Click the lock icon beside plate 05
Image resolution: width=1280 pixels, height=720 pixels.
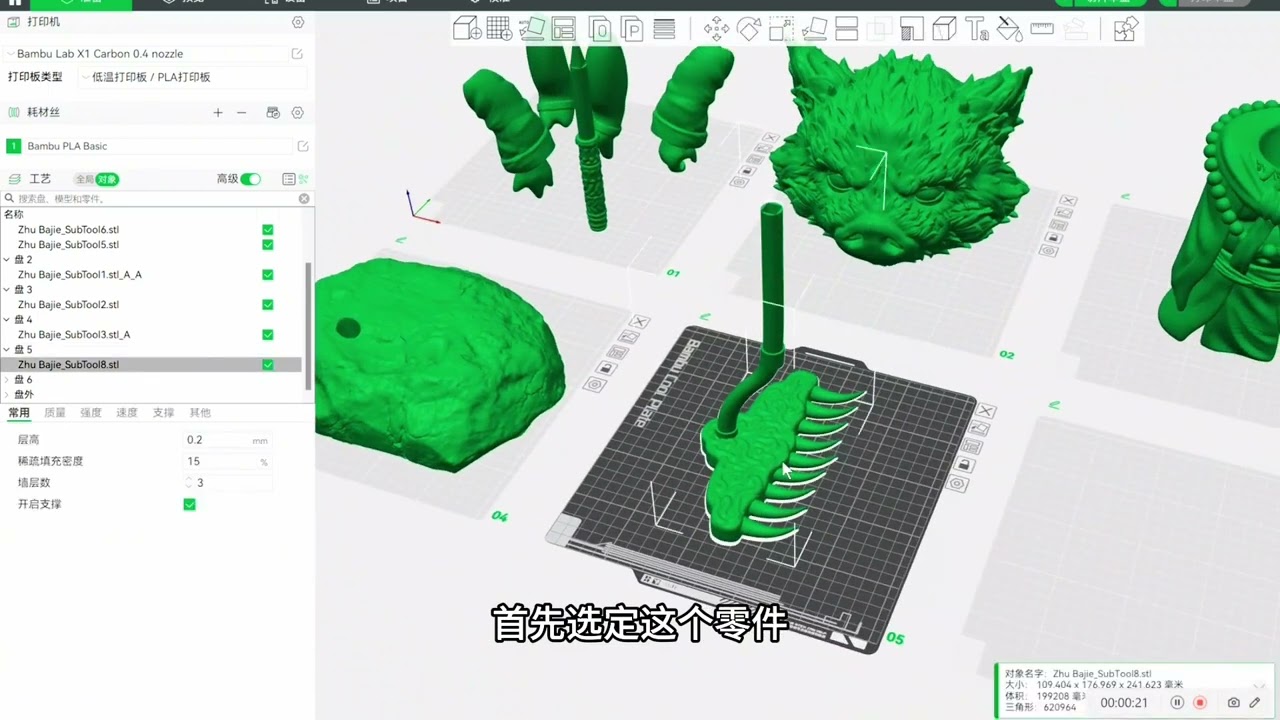964,465
